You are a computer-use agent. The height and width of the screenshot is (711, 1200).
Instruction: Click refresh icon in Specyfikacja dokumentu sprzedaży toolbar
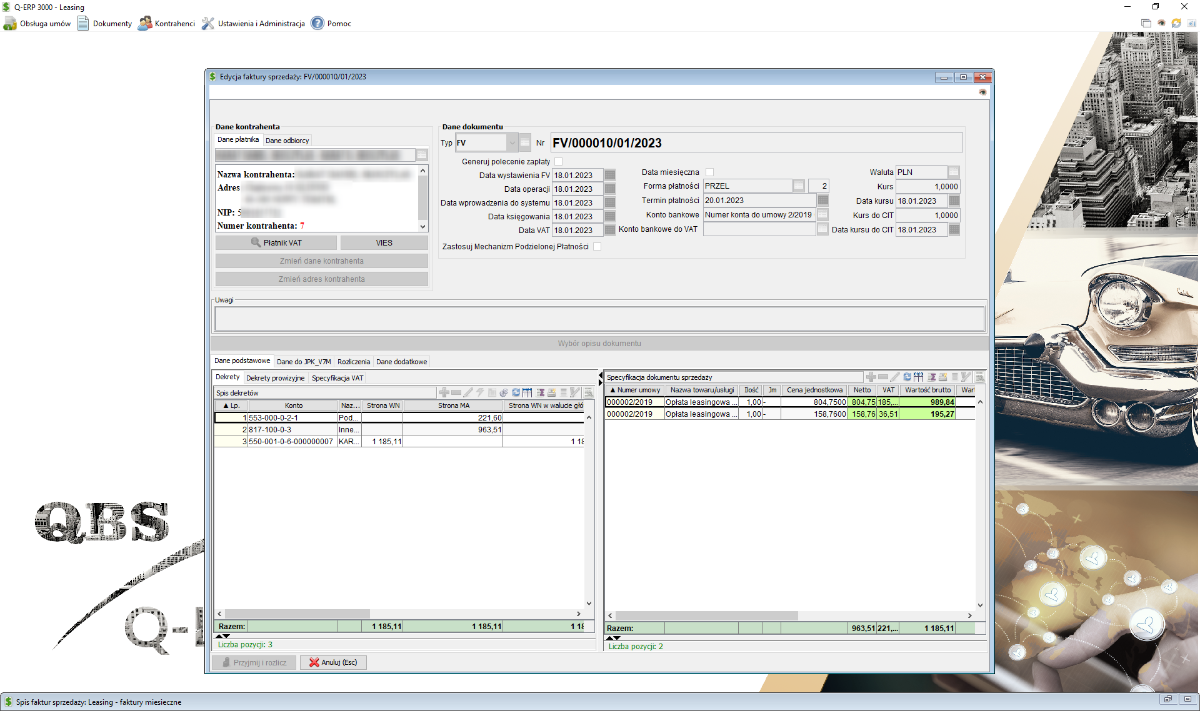click(907, 376)
